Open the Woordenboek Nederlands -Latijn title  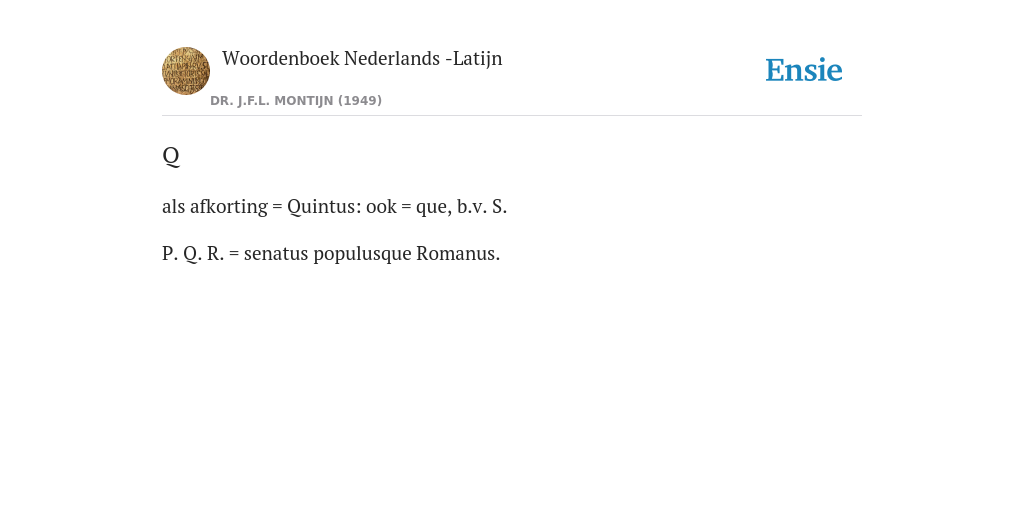pos(362,58)
